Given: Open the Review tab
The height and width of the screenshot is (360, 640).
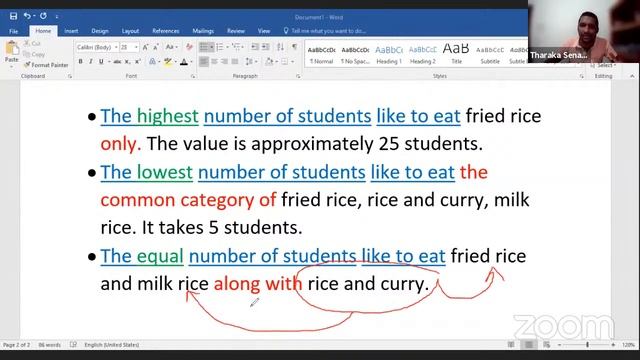Looking at the screenshot, I should click(x=236, y=31).
